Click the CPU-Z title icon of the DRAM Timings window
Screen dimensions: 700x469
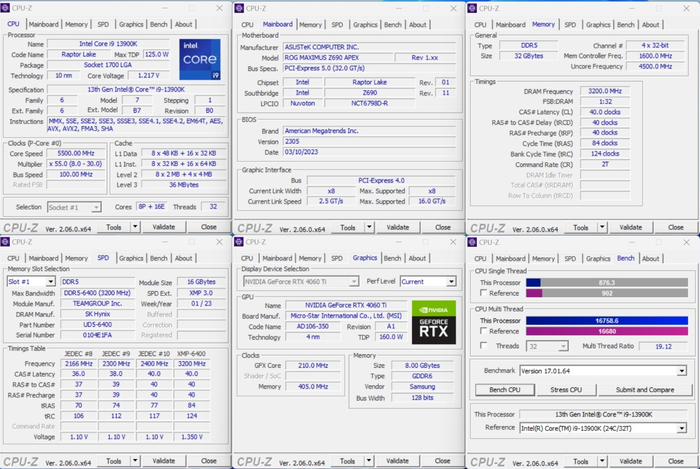coord(474,9)
